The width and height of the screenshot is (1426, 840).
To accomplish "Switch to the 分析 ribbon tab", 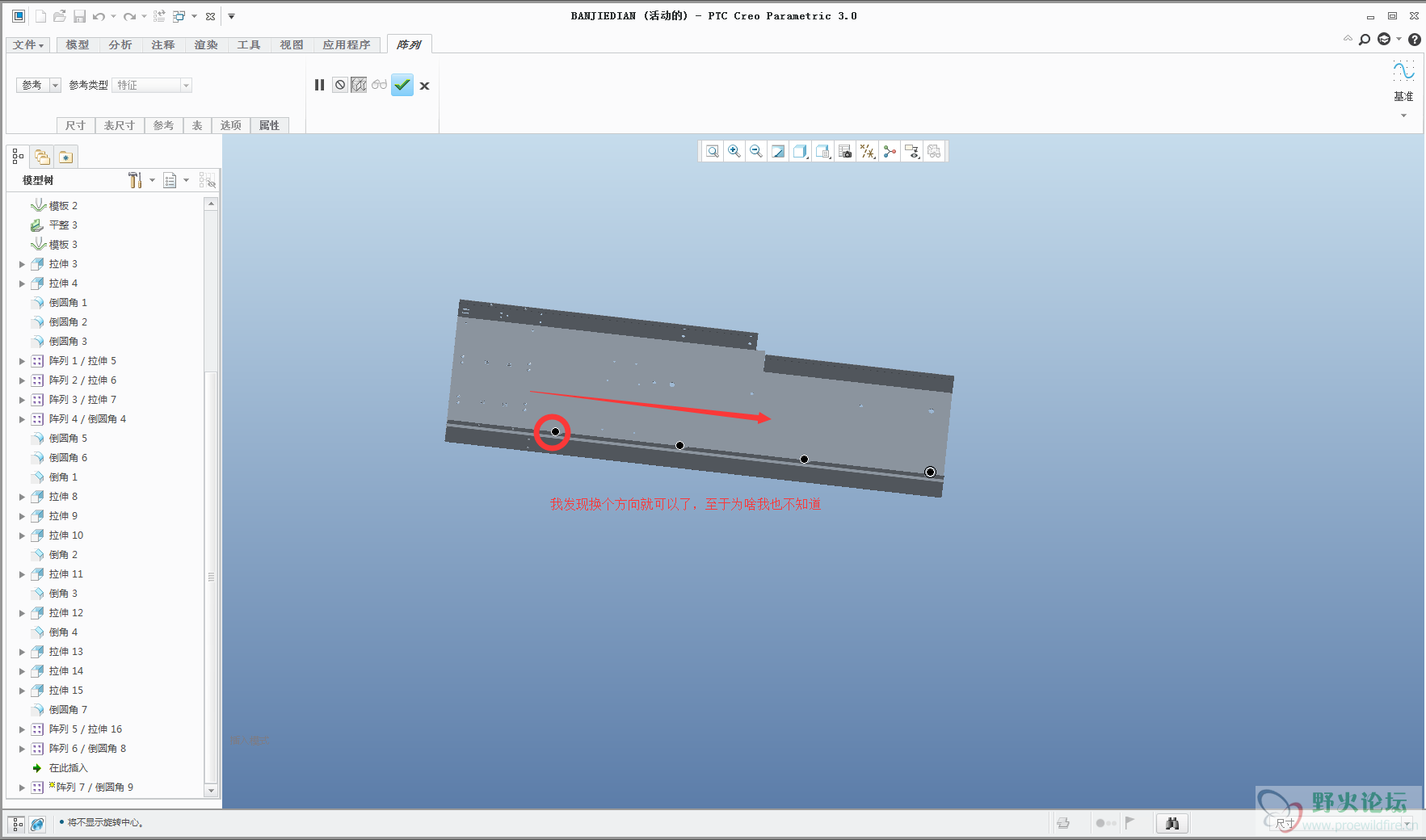I will 120,44.
